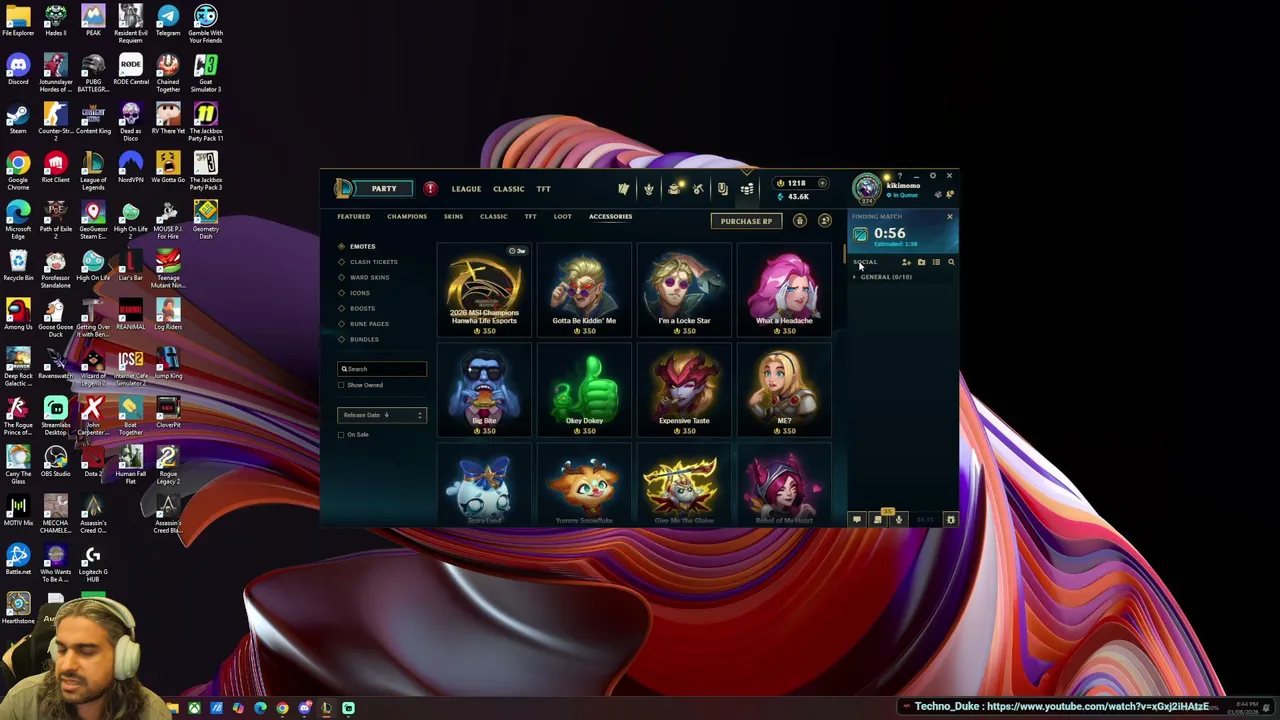Select the Accessories store tab
Viewport: 1280px width, 720px height.
[x=610, y=217]
